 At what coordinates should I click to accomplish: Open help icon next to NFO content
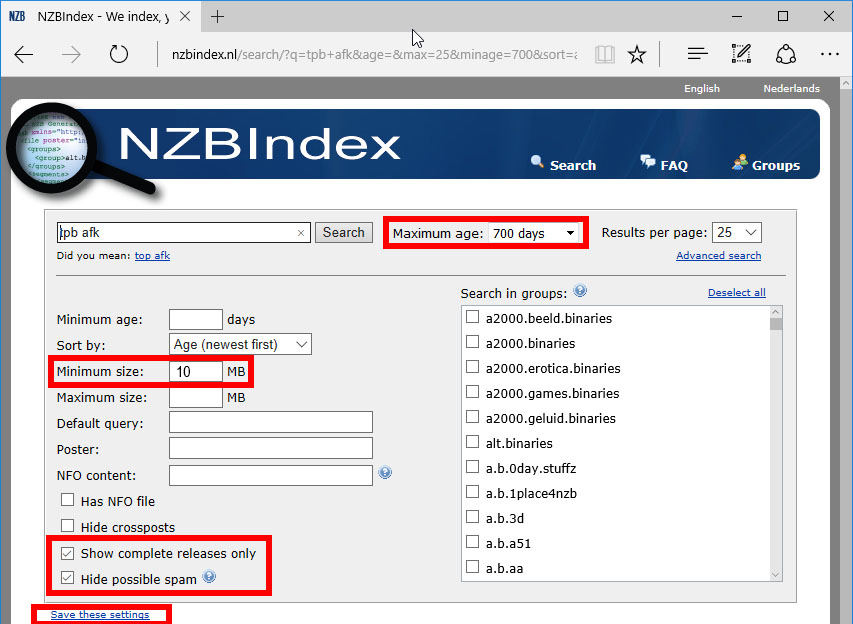[x=385, y=472]
